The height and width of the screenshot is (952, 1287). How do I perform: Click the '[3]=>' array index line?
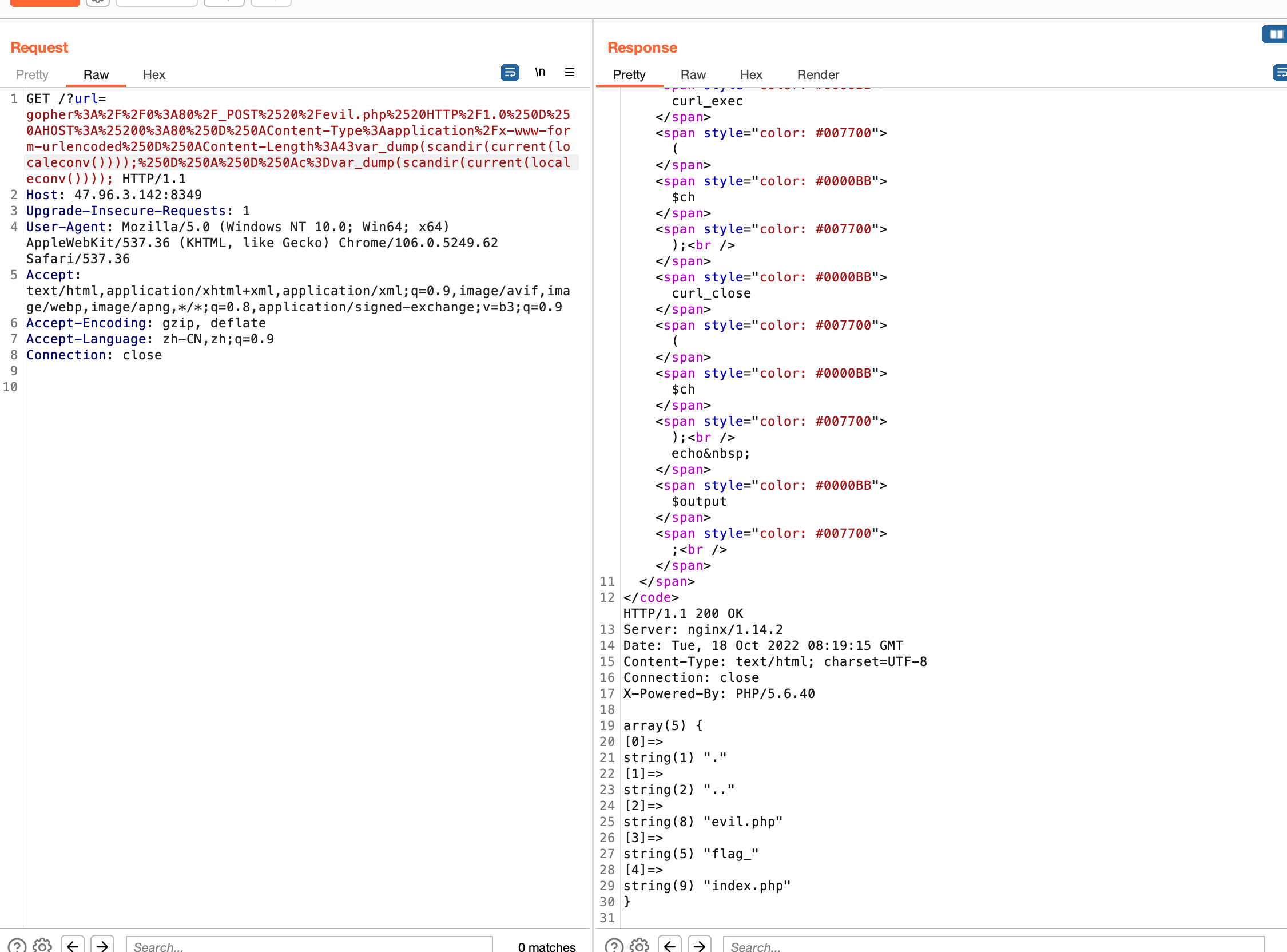[x=643, y=838]
